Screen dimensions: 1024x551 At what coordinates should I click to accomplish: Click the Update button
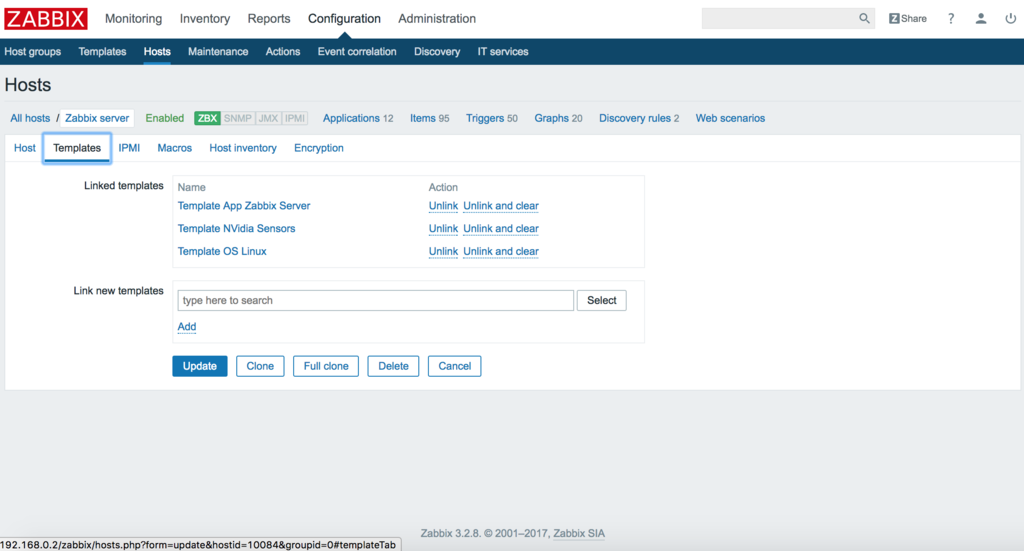200,366
